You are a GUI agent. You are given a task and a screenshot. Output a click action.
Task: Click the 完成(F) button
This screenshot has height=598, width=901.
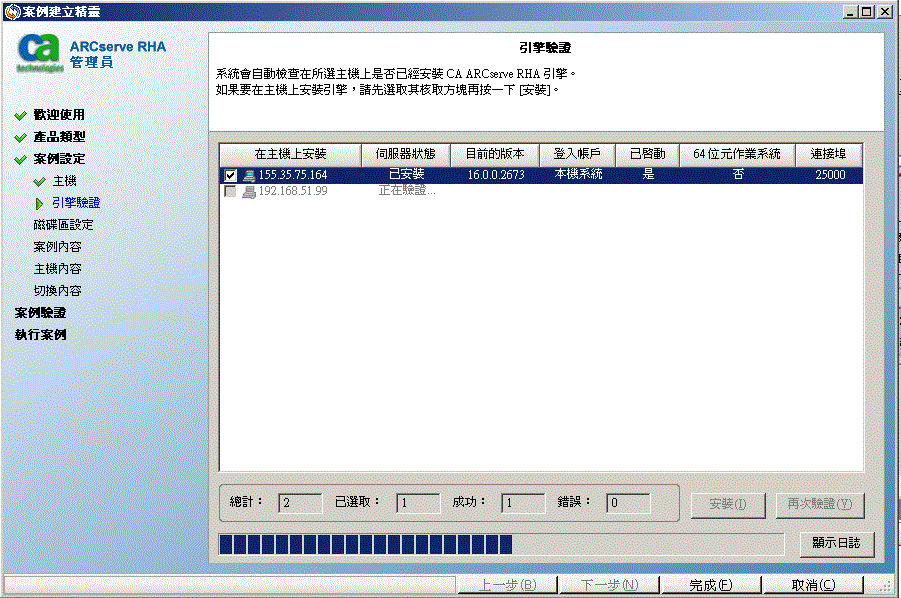click(712, 585)
